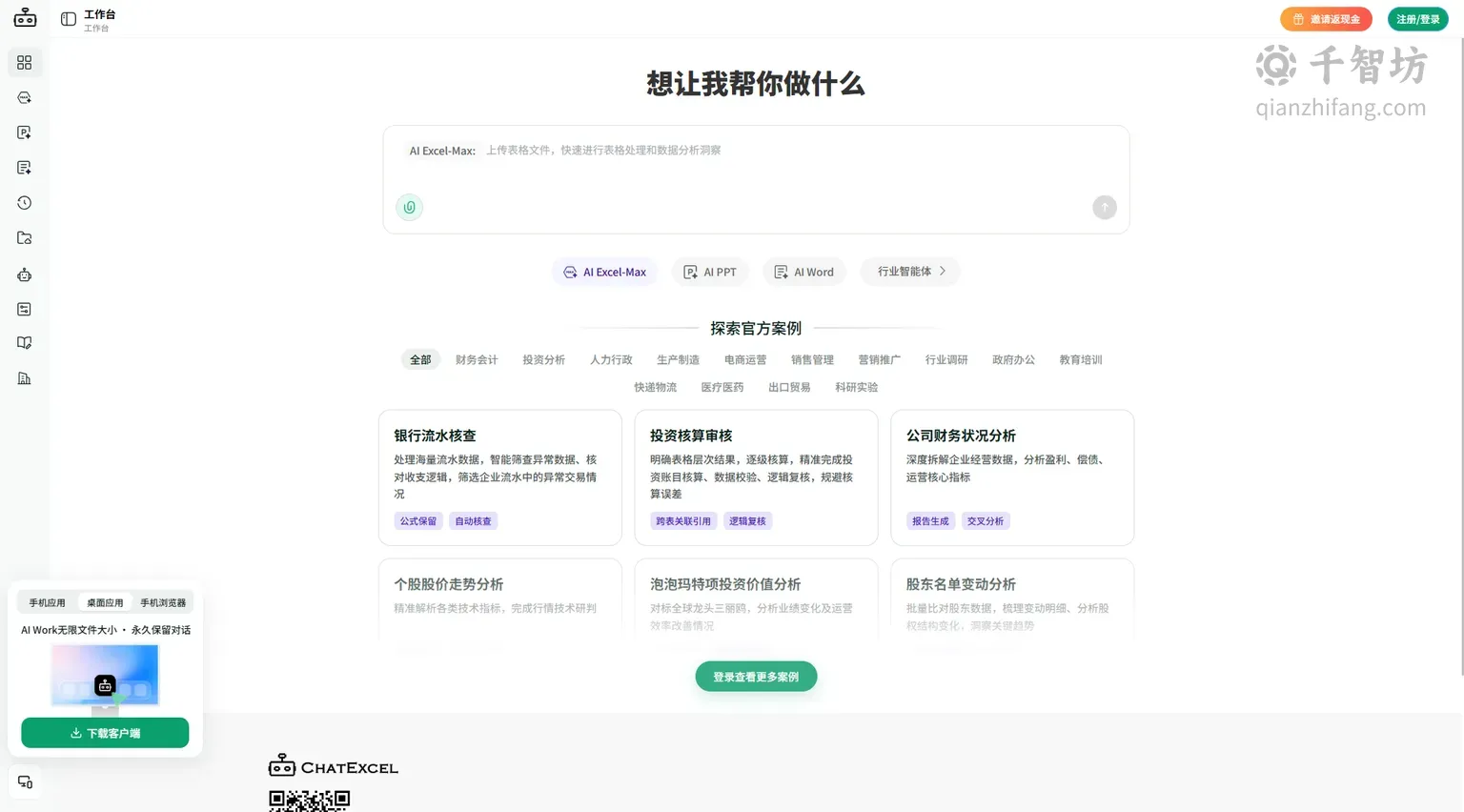Click the 跨表关联引用 tag
This screenshot has height=812, width=1464.
coord(682,521)
